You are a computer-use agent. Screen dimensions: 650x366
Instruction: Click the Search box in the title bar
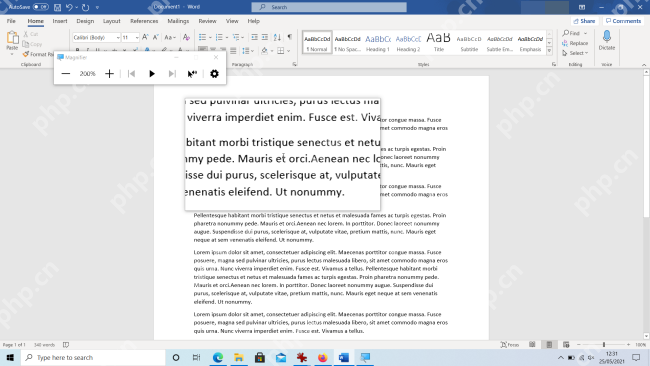(329, 7)
